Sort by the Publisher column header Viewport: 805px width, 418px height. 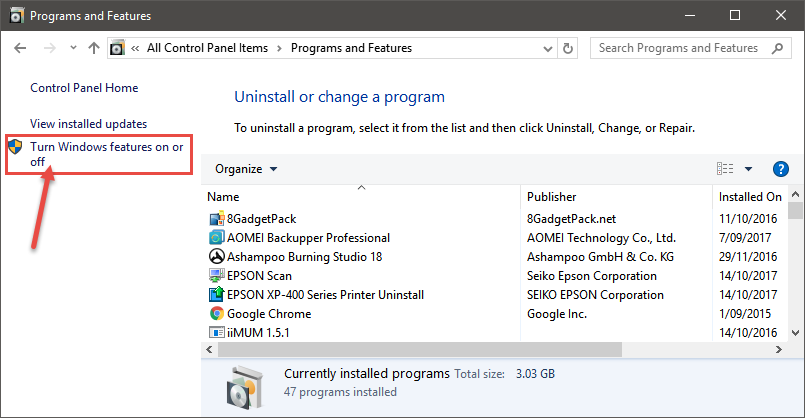coord(551,197)
